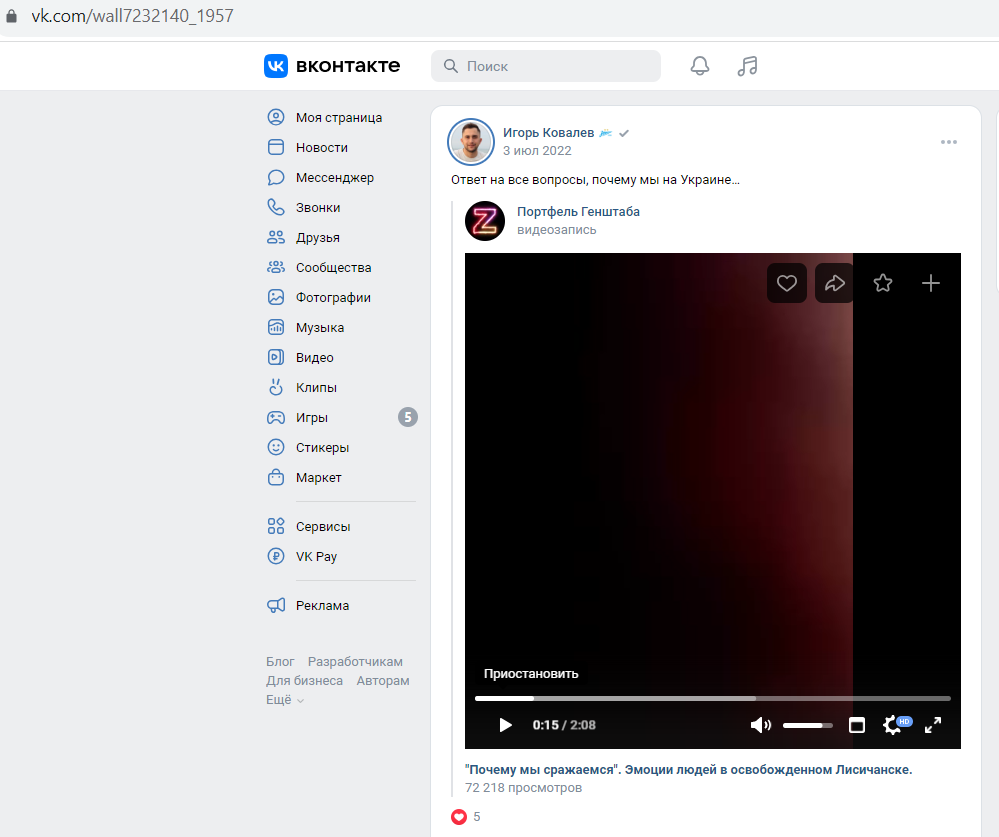Image resolution: width=999 pixels, height=837 pixels.
Task: Click the 0:15 / 2:08 time display
Action: pyautogui.click(x=564, y=725)
